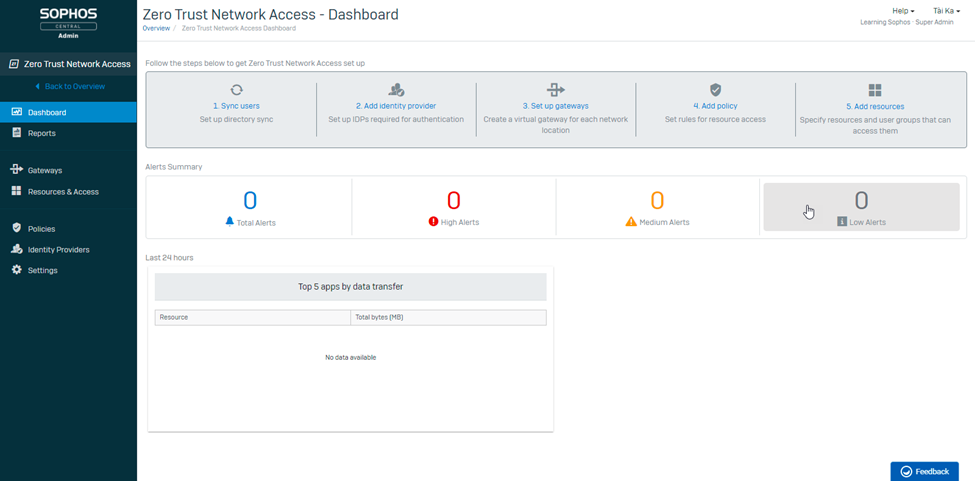This screenshot has height=481, width=975.
Task: Click the High Alerts red exclamation icon
Action: pyautogui.click(x=433, y=221)
